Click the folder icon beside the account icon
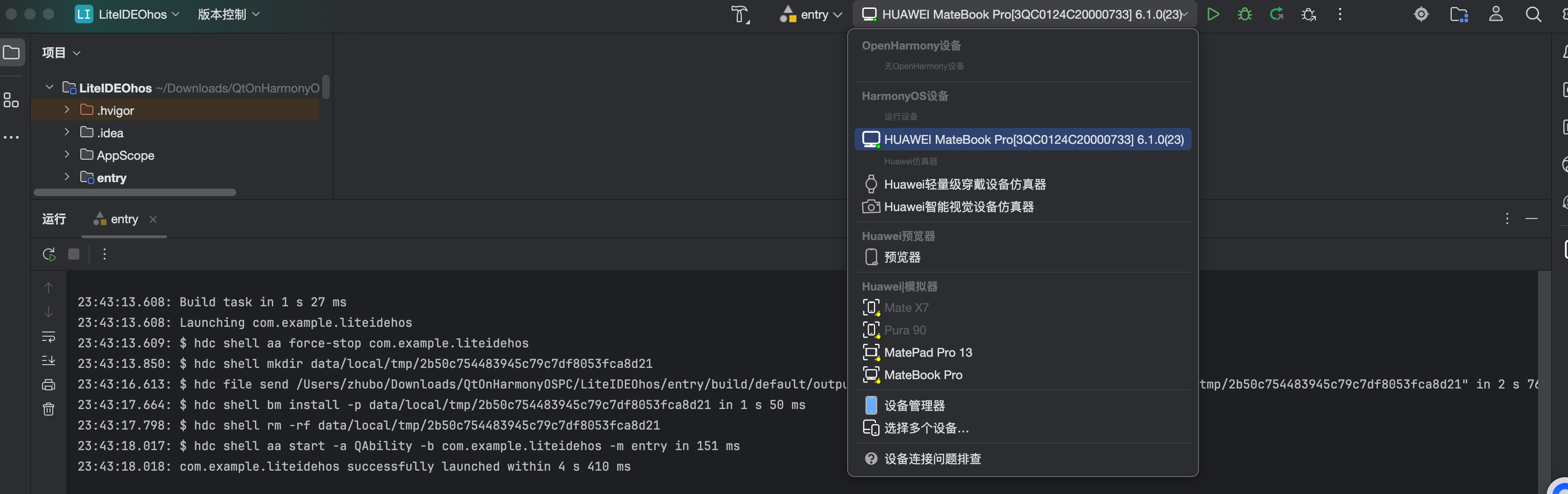This screenshot has width=1568, height=494. pos(1459,14)
